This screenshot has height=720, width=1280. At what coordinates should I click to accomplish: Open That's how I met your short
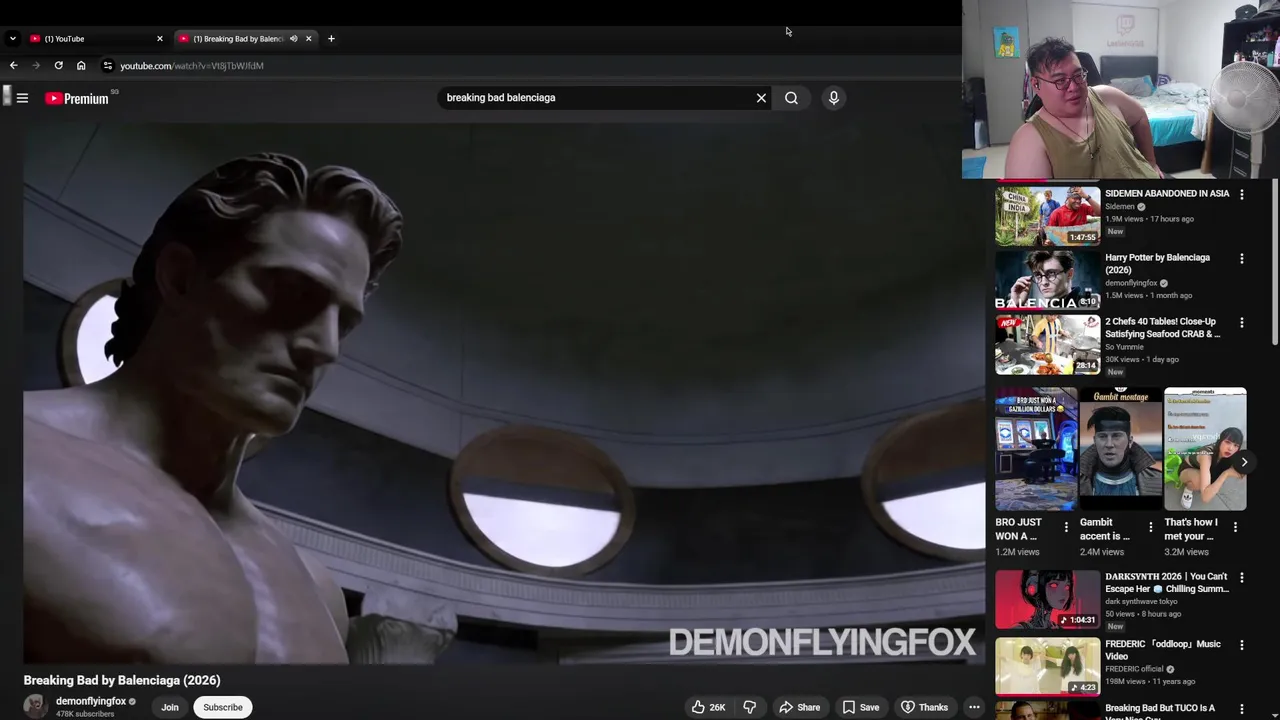click(1205, 449)
